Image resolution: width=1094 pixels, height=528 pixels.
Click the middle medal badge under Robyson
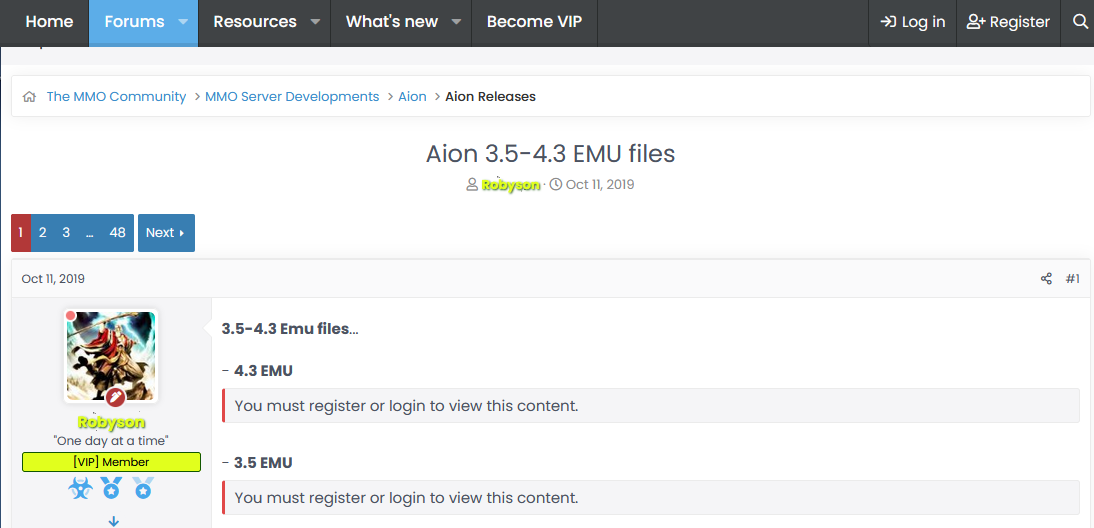(112, 488)
